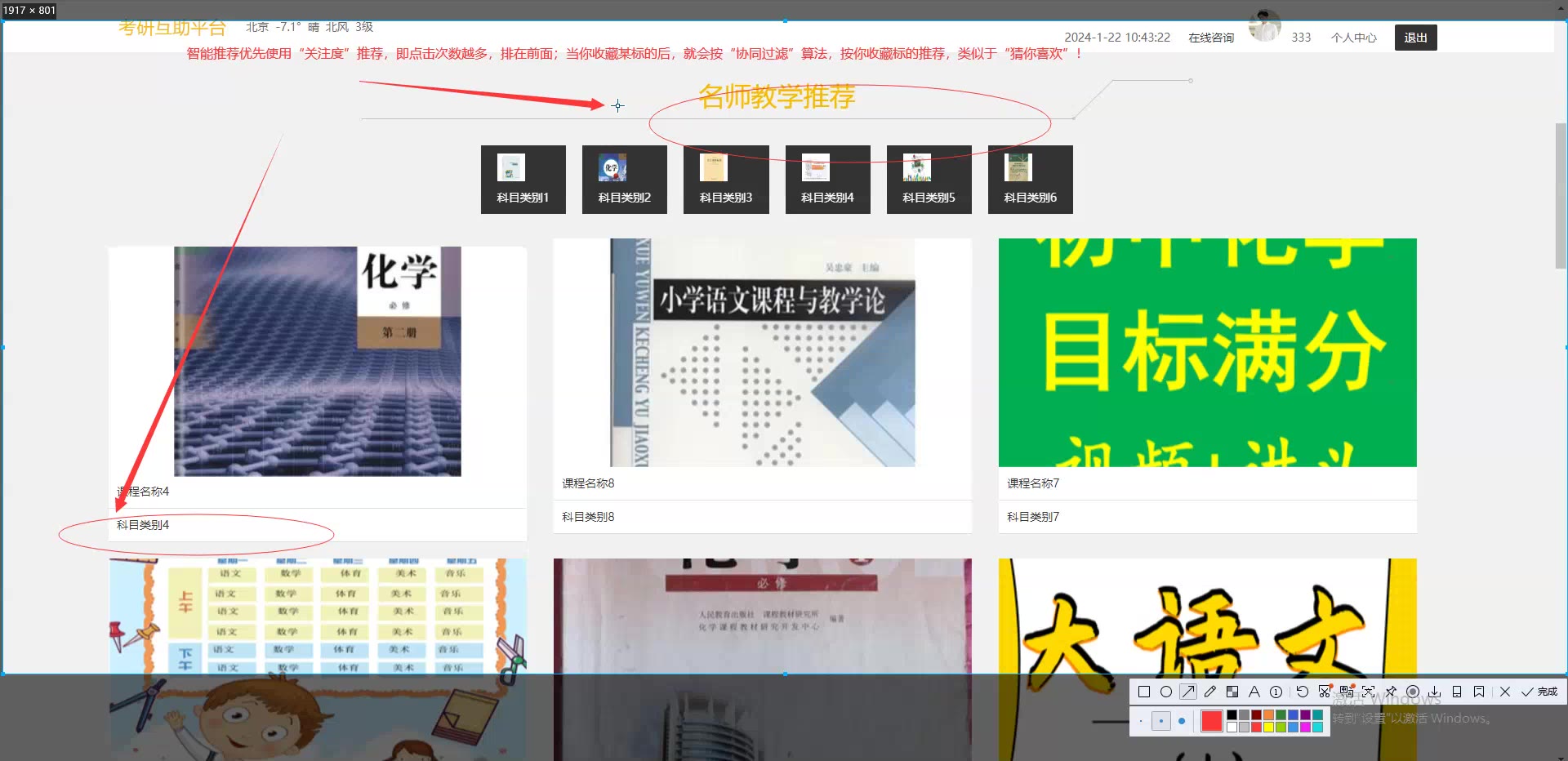Click the date time 2024-1-22 text
Screen dimensions: 1568x761
click(1117, 38)
